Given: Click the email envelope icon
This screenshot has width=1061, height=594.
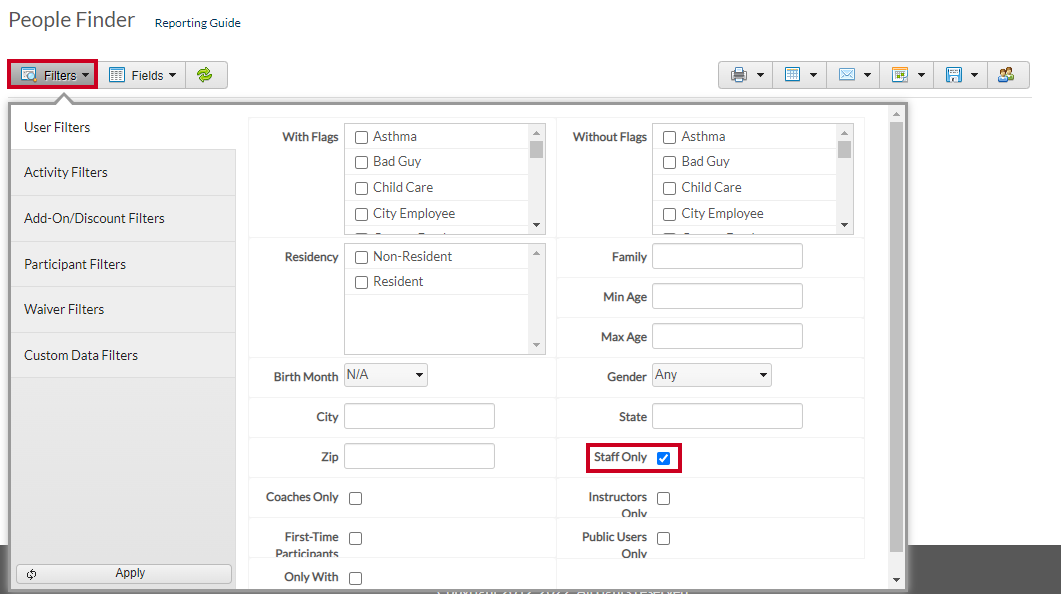Looking at the screenshot, I should pyautogui.click(x=846, y=74).
